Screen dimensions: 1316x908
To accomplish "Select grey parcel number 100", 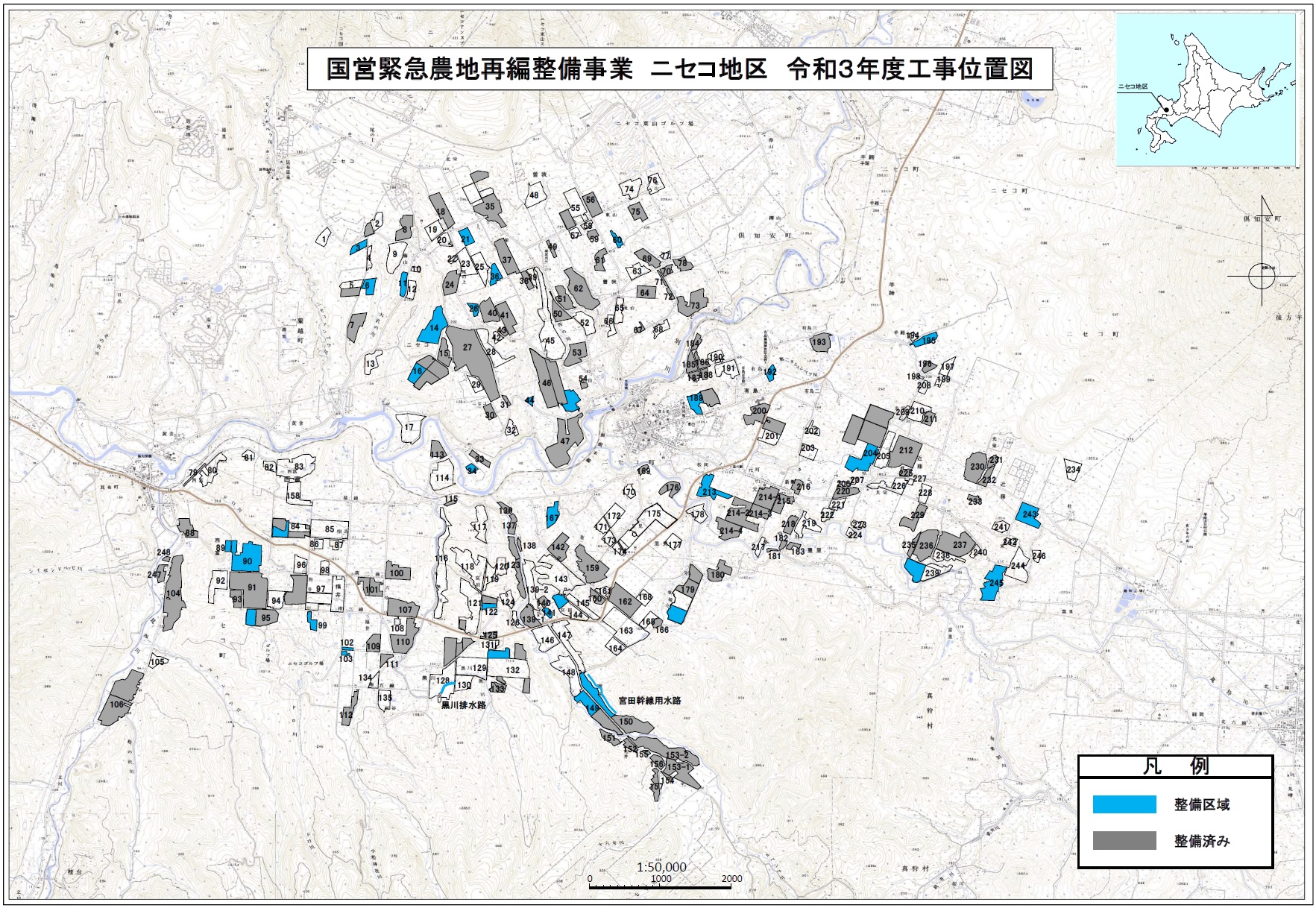I will (x=397, y=573).
